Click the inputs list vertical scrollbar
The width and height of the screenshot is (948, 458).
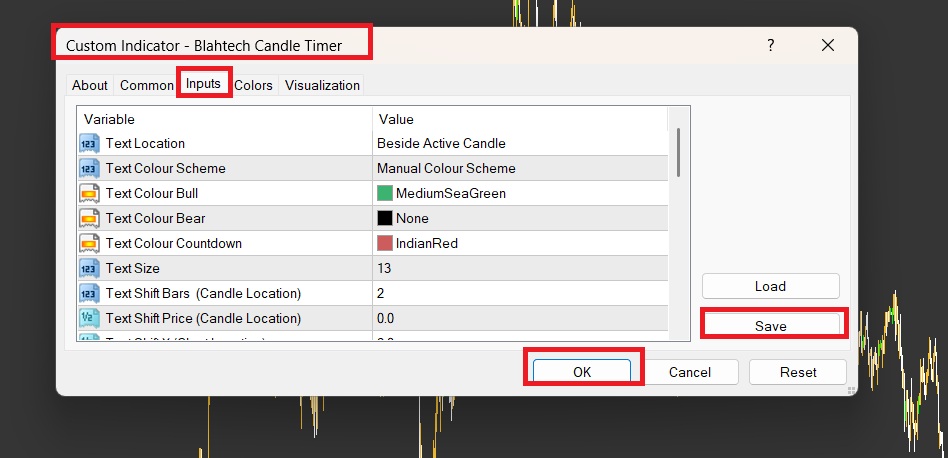(x=678, y=224)
